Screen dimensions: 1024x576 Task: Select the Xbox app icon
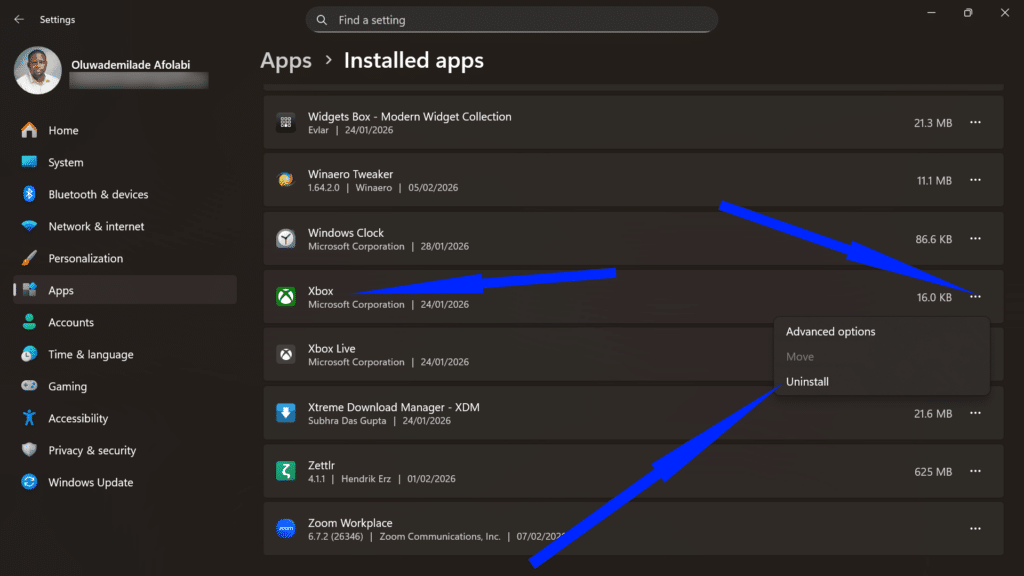pyautogui.click(x=285, y=297)
